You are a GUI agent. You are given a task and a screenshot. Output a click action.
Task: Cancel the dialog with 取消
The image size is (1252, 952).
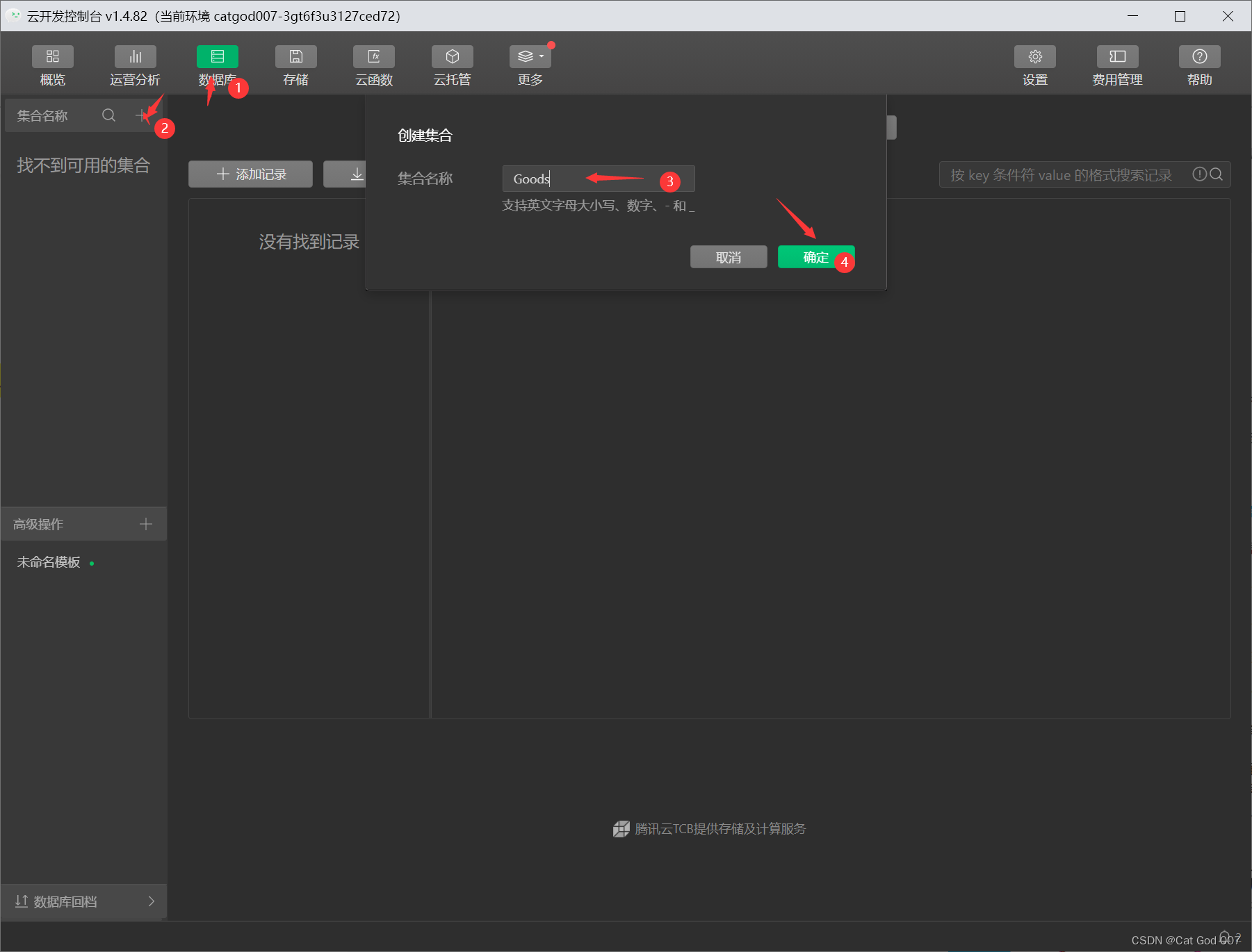pyautogui.click(x=729, y=257)
